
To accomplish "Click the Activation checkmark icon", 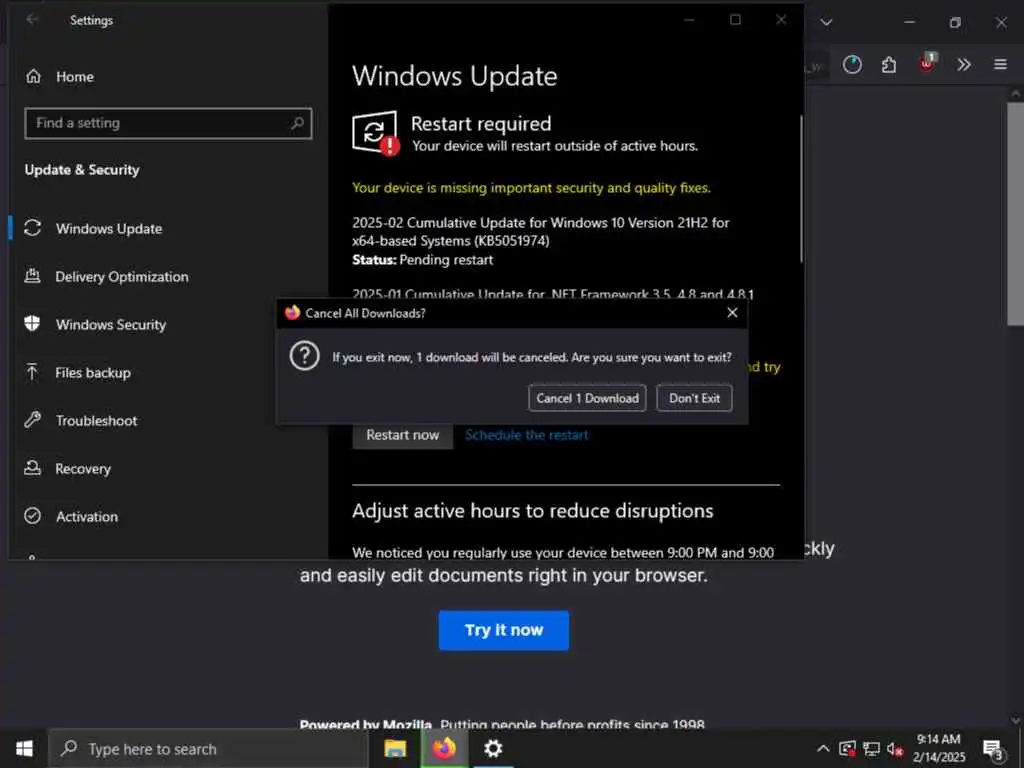I will (x=33, y=516).
